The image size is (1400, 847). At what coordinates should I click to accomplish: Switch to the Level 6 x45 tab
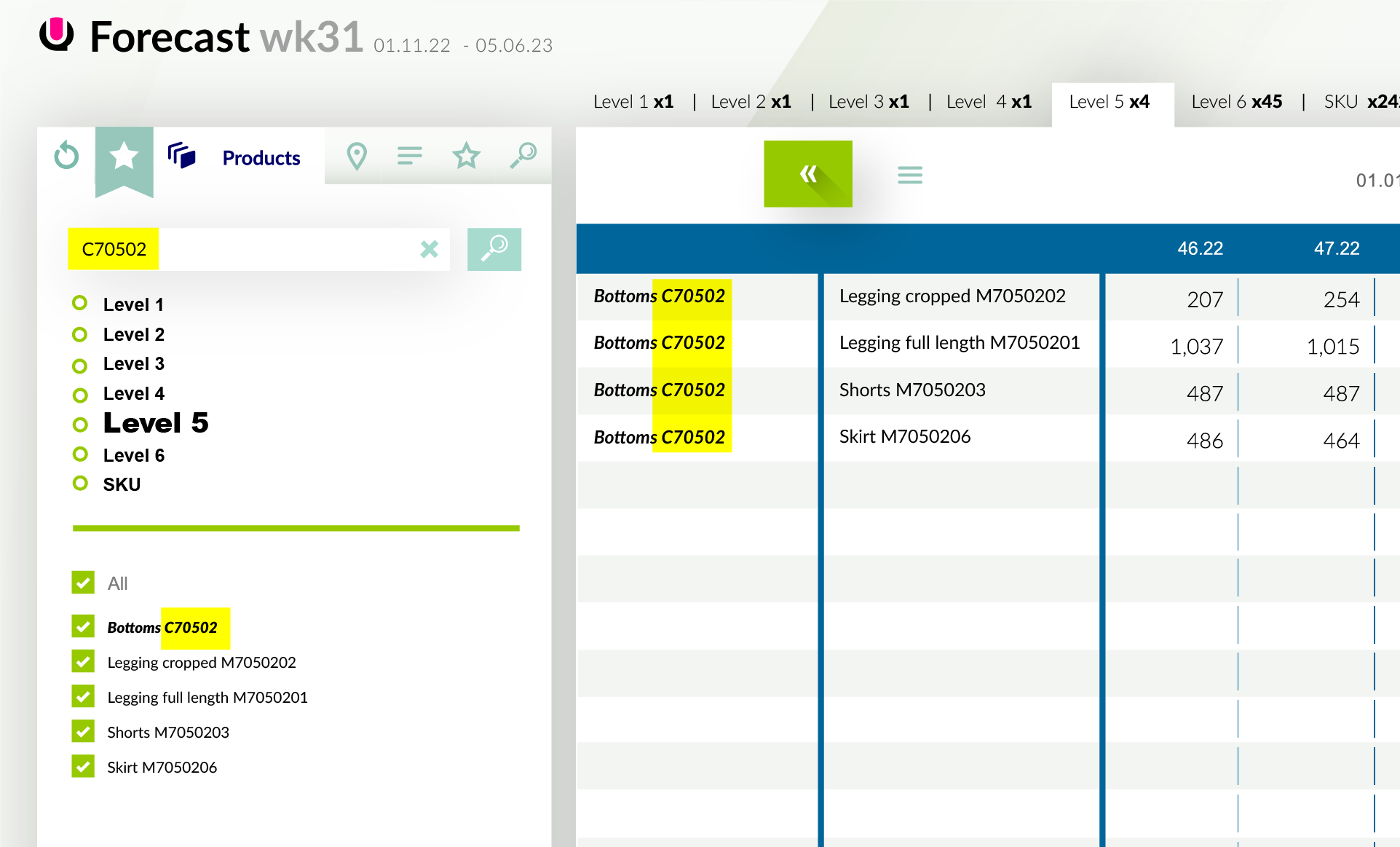point(1236,102)
